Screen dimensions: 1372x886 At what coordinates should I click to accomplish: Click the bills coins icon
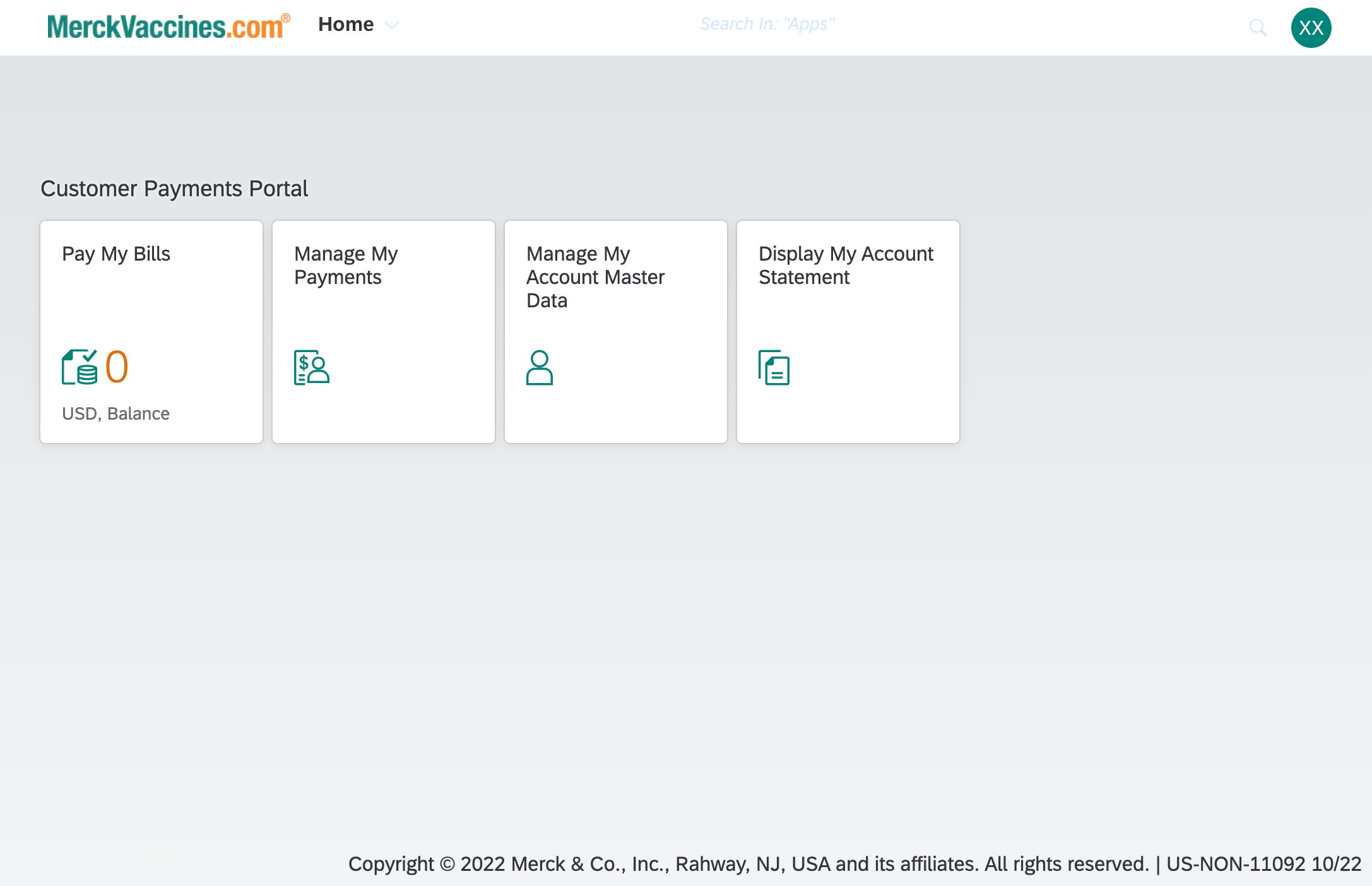tap(80, 367)
